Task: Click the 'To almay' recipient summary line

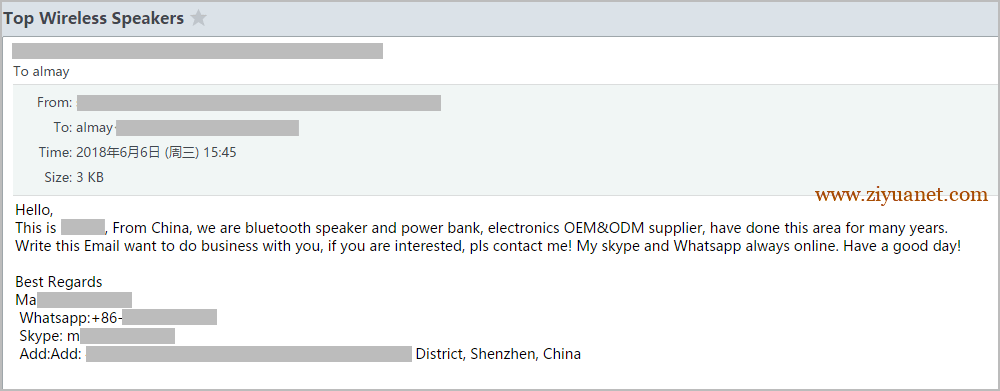Action: [x=41, y=71]
